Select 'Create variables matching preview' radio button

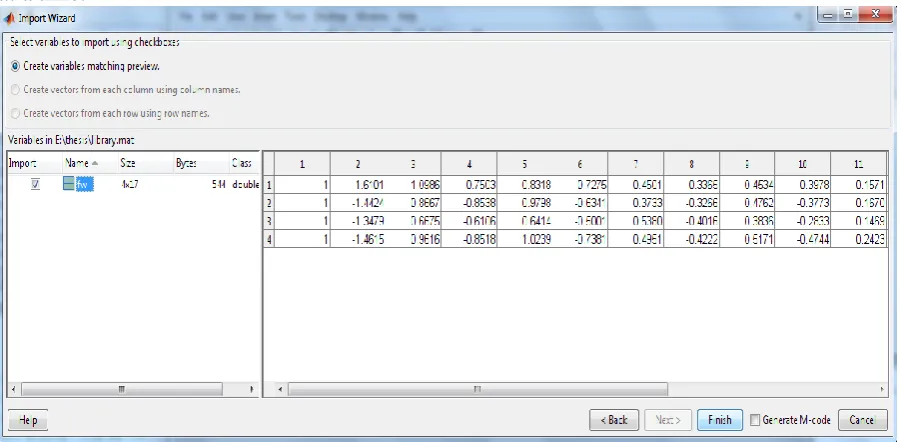[15, 66]
